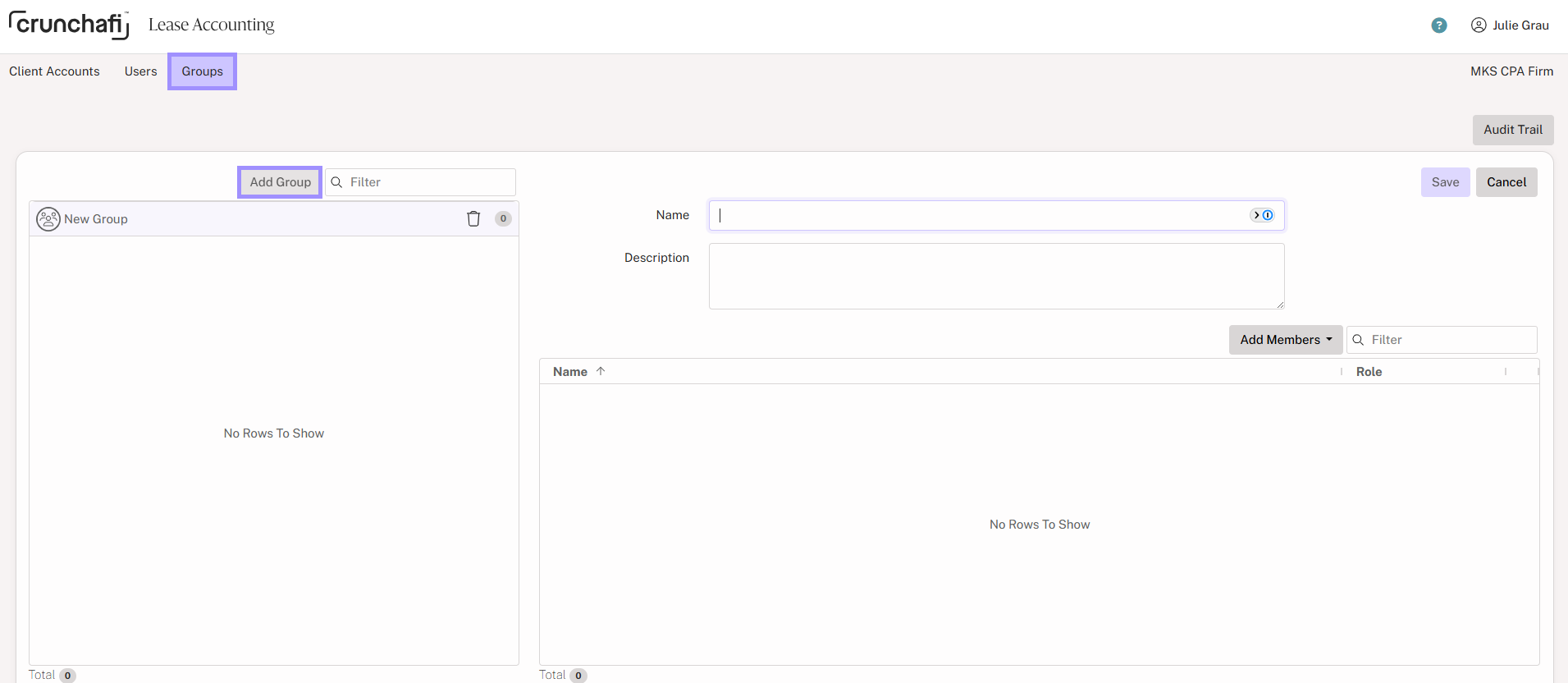
Task: Open the Client Accounts tab
Action: point(54,71)
